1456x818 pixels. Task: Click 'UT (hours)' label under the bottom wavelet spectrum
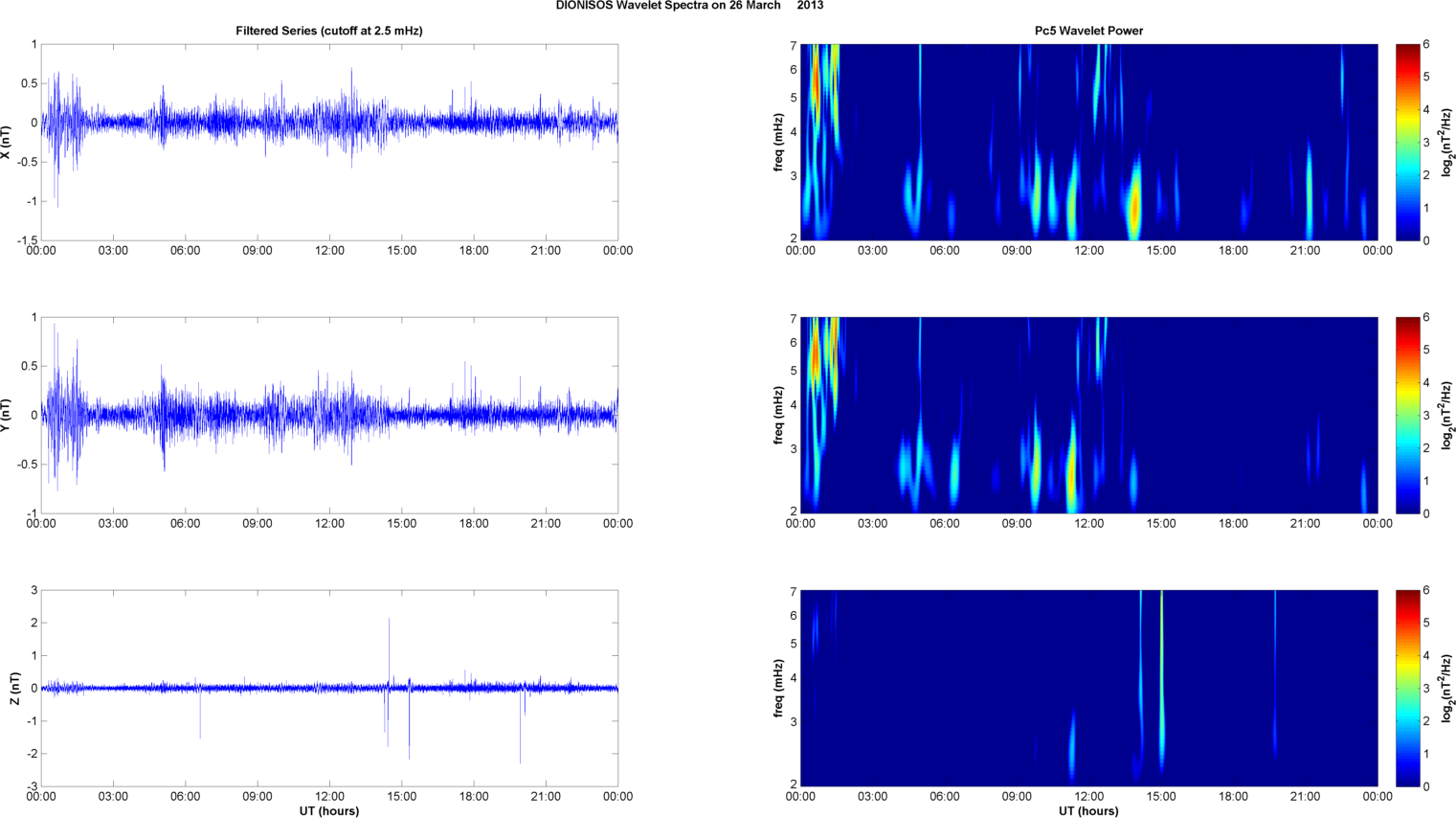coord(1088,810)
